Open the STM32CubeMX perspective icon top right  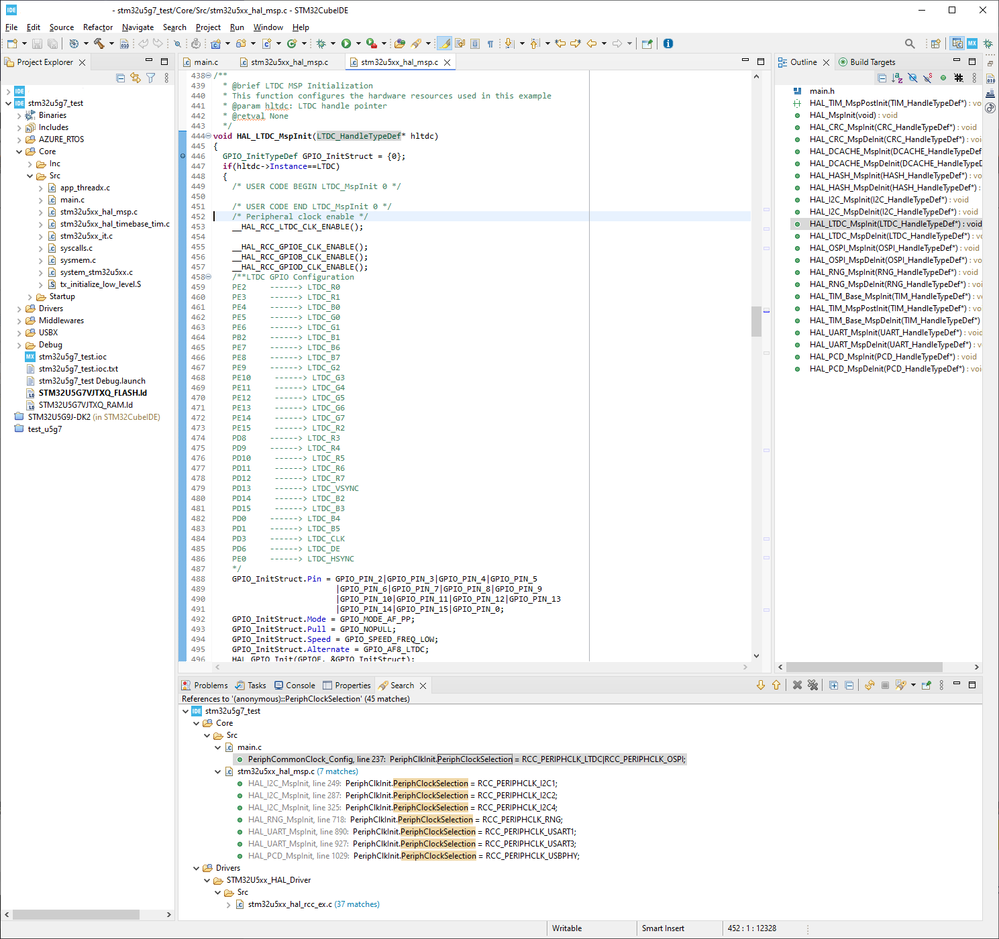(972, 42)
